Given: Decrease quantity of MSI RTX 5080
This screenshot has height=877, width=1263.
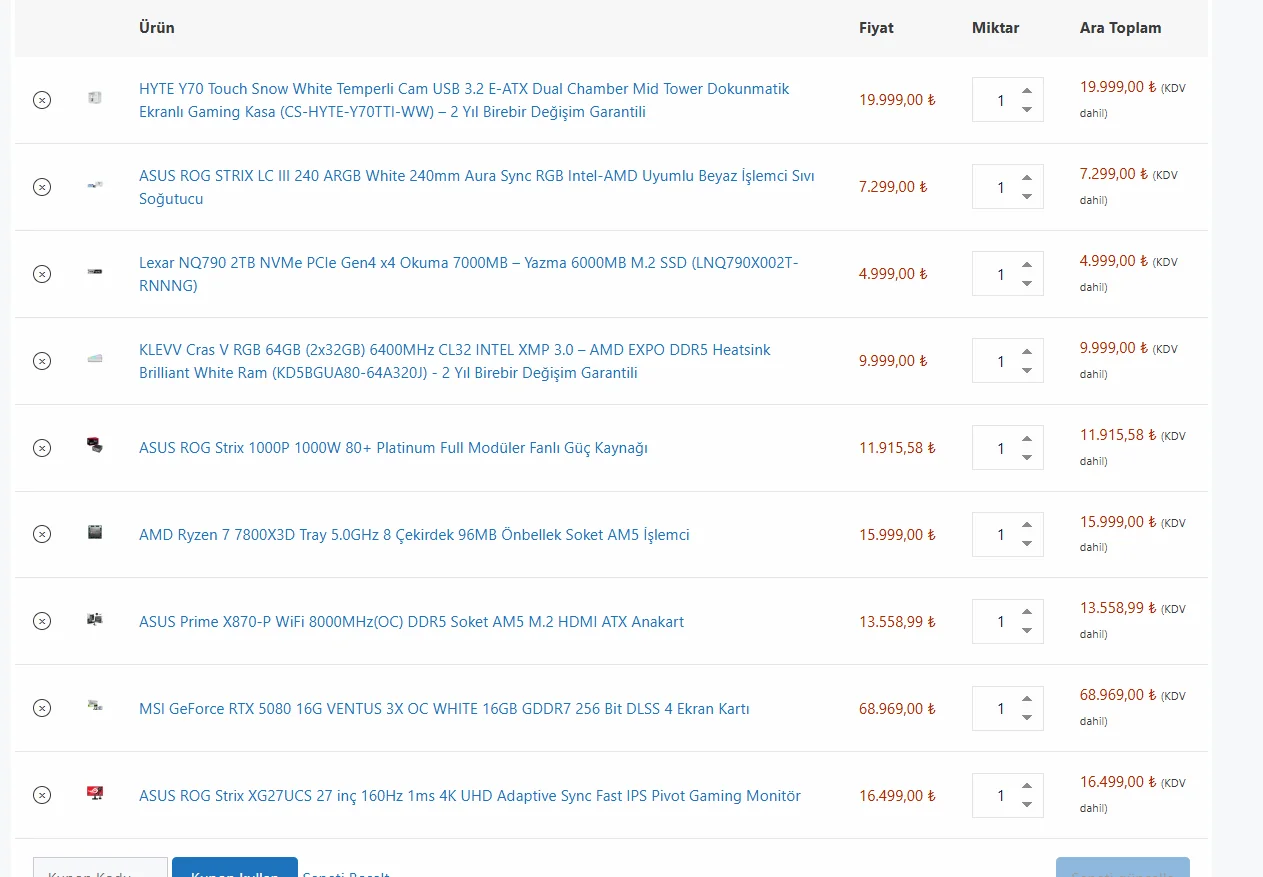Looking at the screenshot, I should tap(1026, 719).
